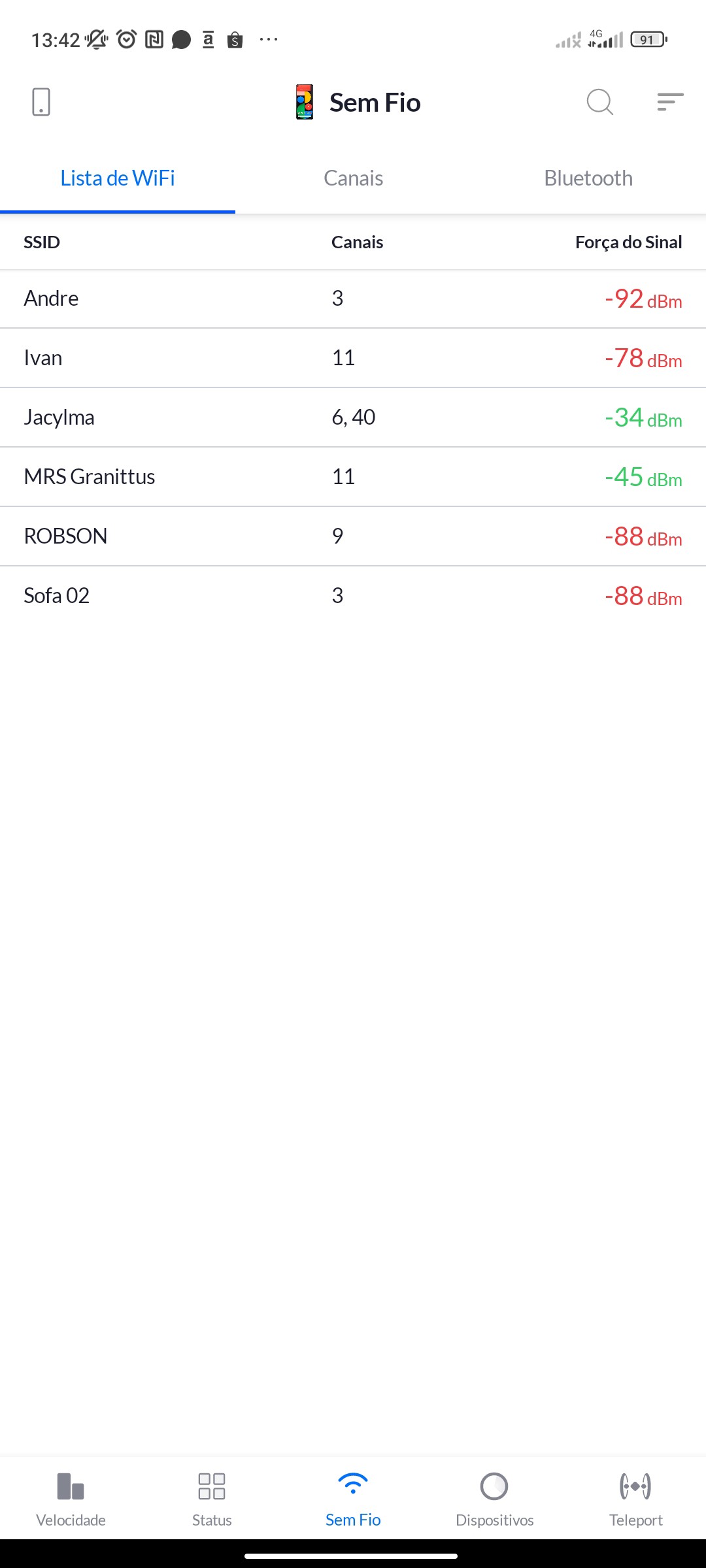The width and height of the screenshot is (706, 1568).
Task: Switch to the Bluetooth tab
Action: tap(588, 178)
